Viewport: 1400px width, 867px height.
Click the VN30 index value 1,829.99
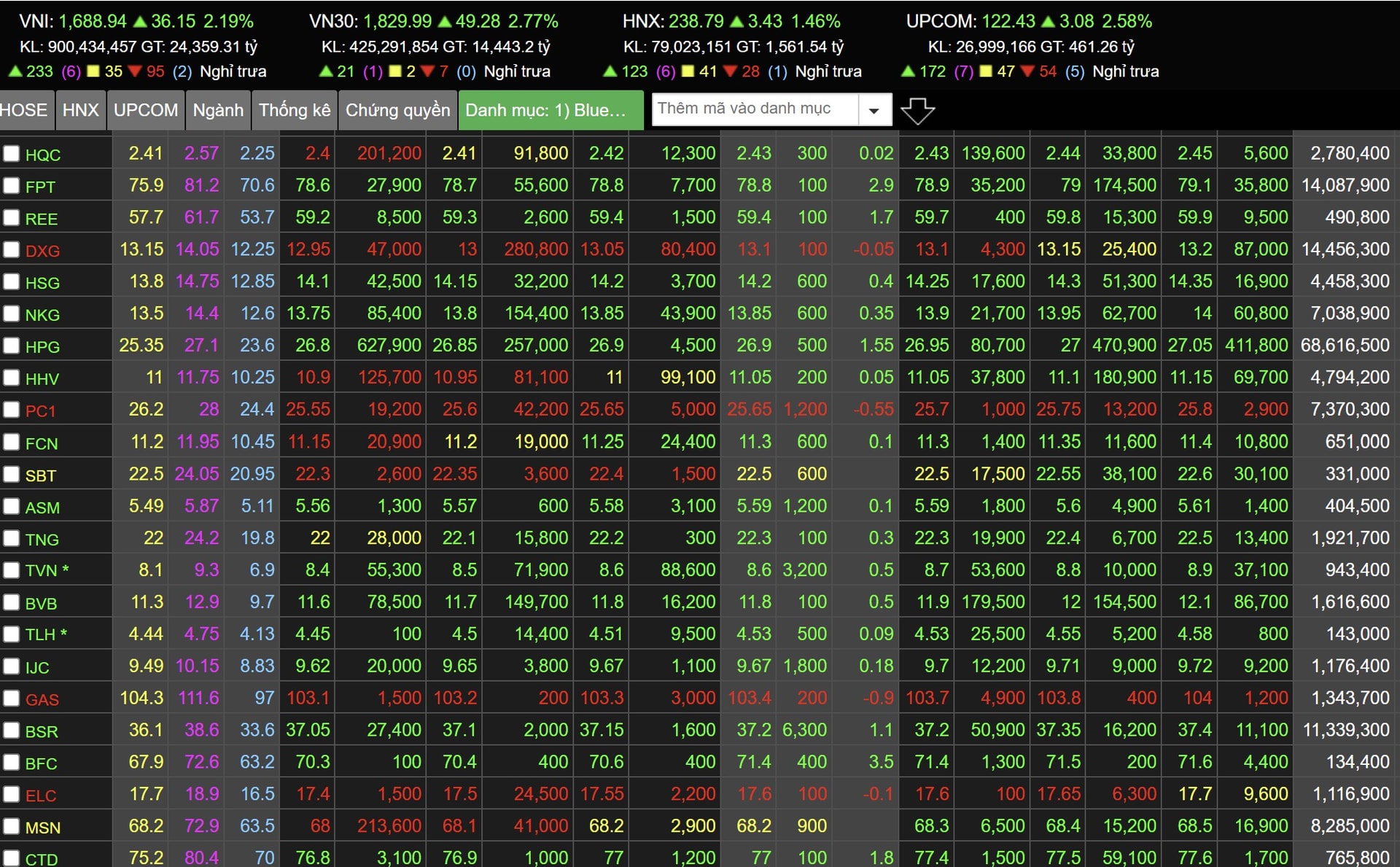pyautogui.click(x=397, y=21)
